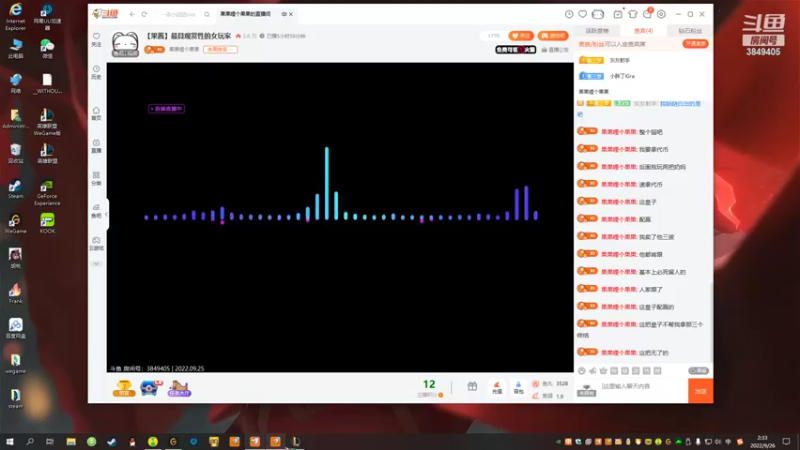Open KOOK desktop shortcut
Screen dimensions: 800x450
(47, 223)
